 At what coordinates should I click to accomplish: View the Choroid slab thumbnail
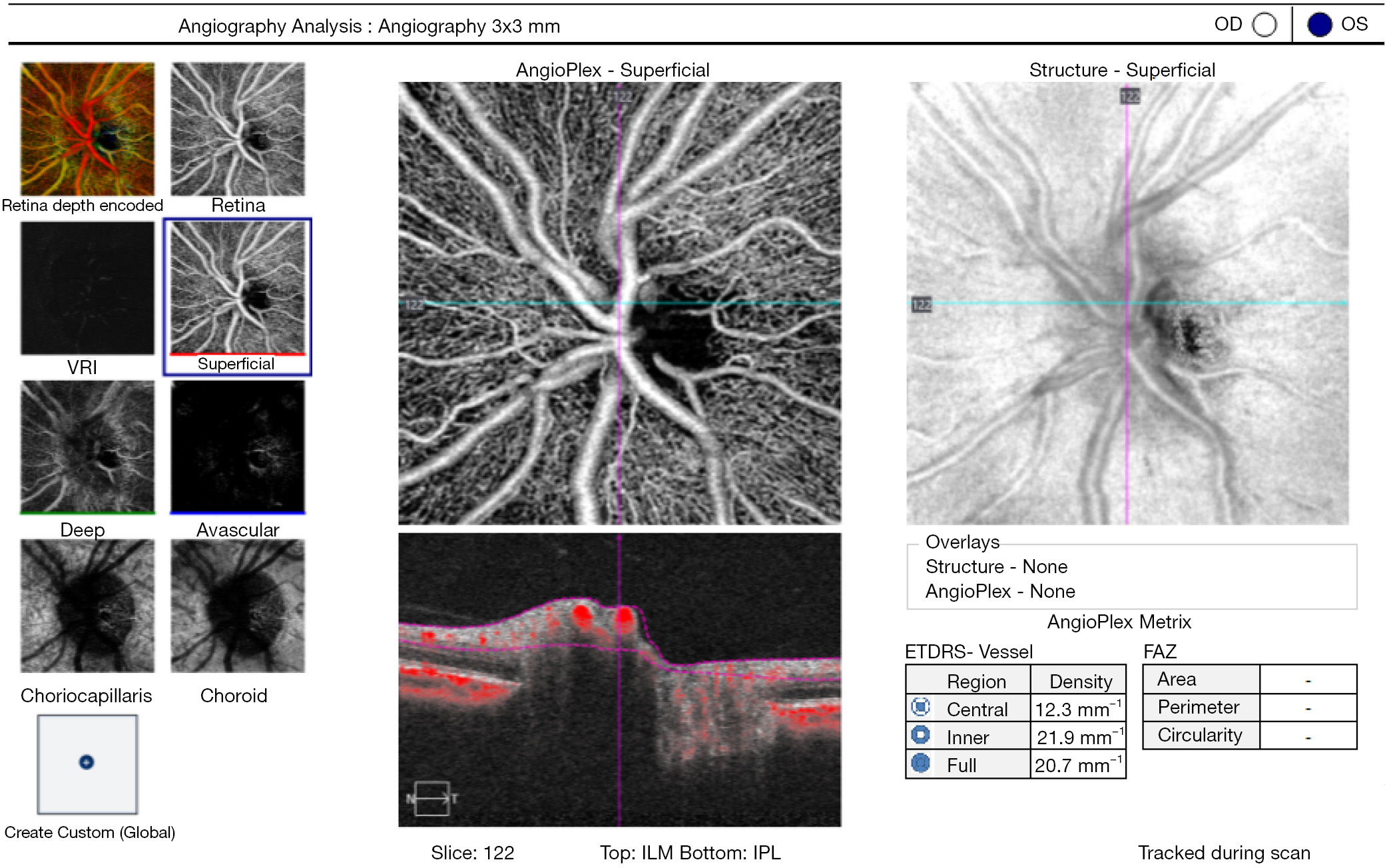238,606
